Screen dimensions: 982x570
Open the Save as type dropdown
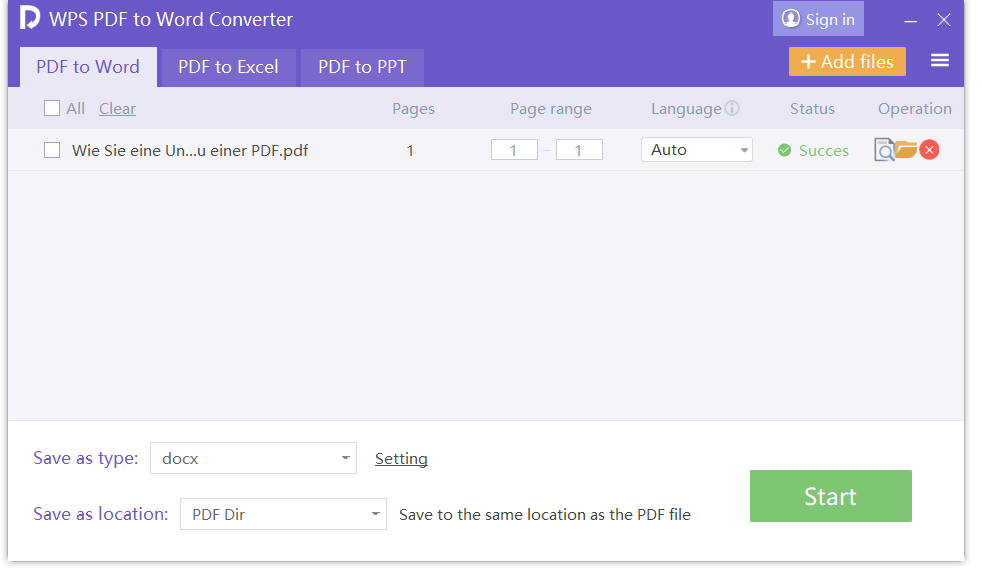click(x=253, y=458)
